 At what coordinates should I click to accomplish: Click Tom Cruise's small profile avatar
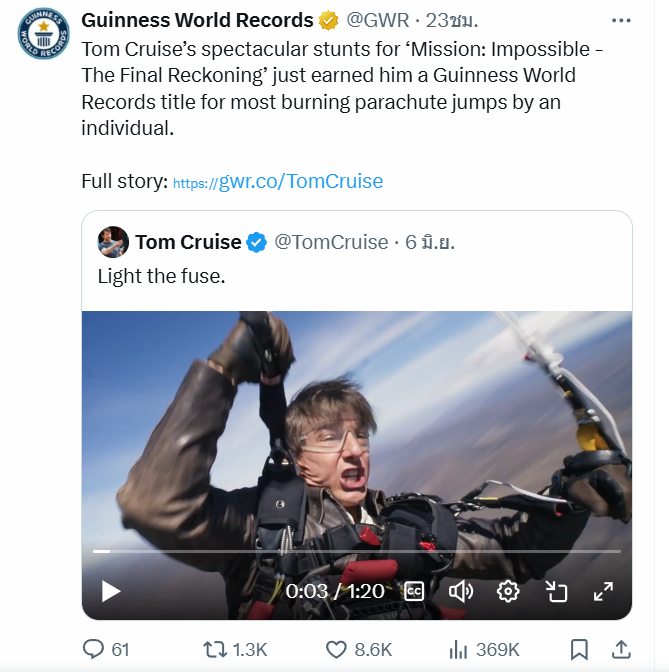[112, 242]
